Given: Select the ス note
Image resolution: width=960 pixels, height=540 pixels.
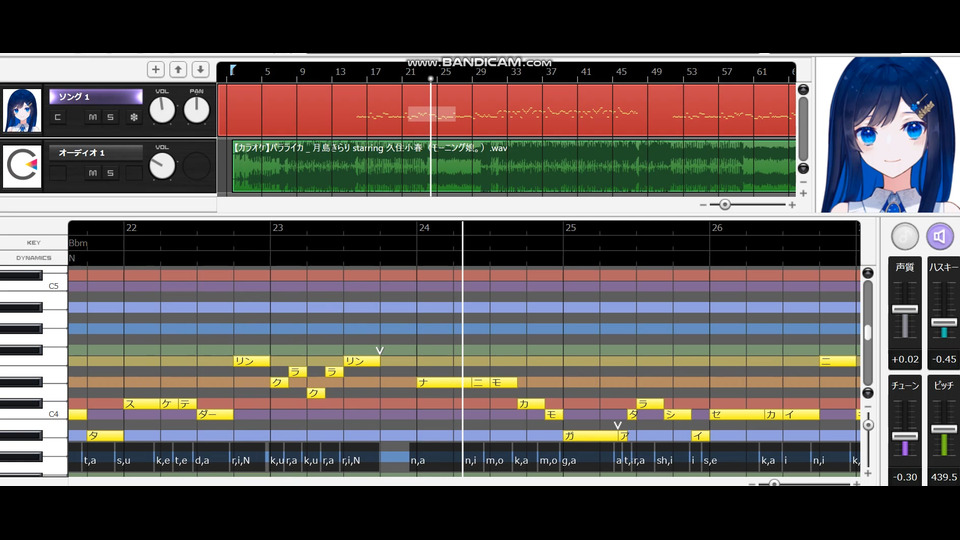Looking at the screenshot, I should [141, 403].
